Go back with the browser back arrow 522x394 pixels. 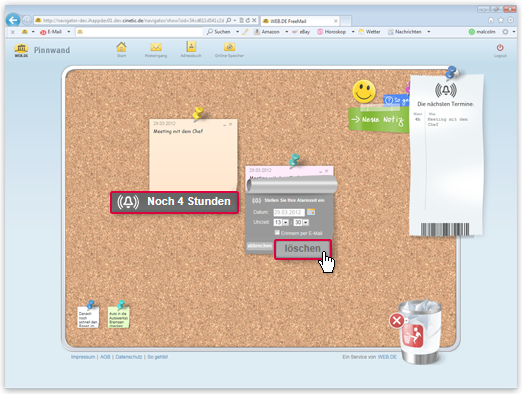click(13, 20)
